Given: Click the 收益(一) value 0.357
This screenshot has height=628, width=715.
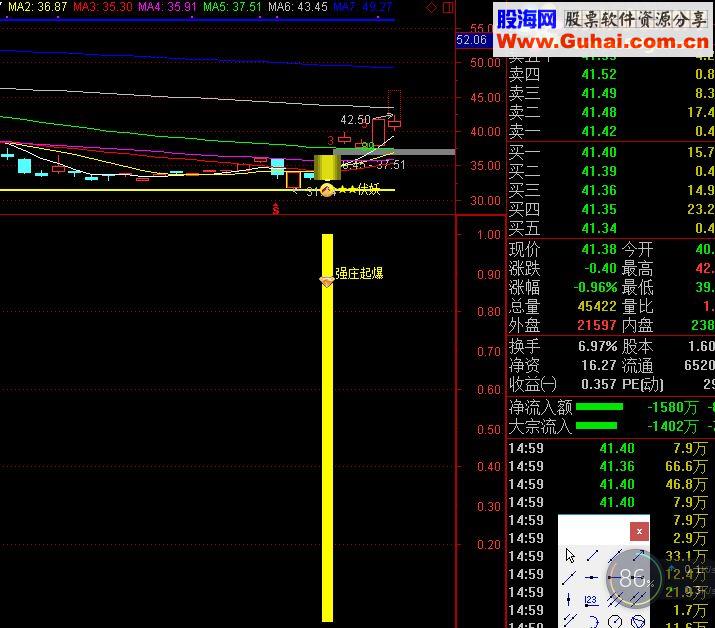Looking at the screenshot, I should pyautogui.click(x=599, y=384).
